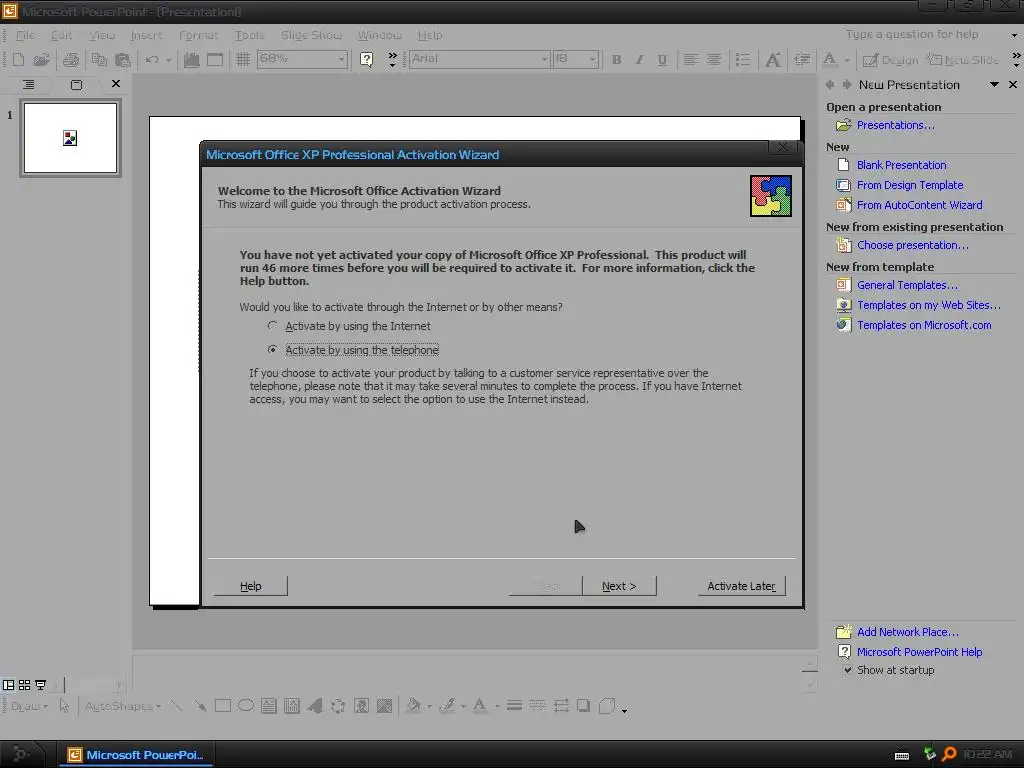Screen dimensions: 1024x768
Task: Click the Align Left icon
Action: [690, 59]
